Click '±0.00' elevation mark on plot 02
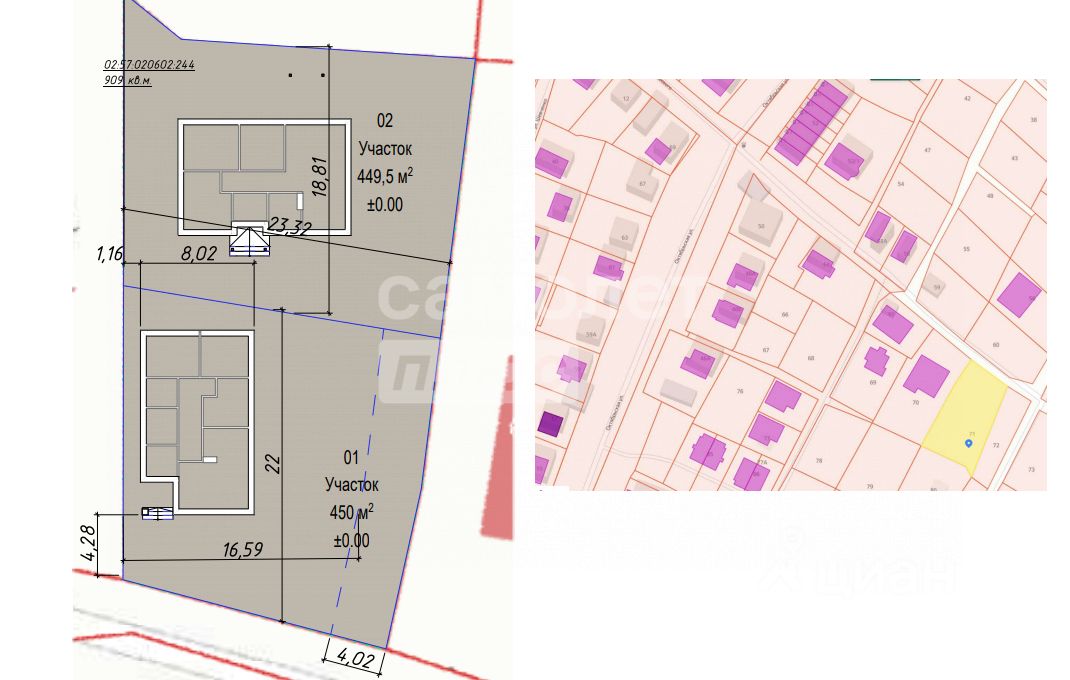This screenshot has width=1070, height=680. (385, 205)
